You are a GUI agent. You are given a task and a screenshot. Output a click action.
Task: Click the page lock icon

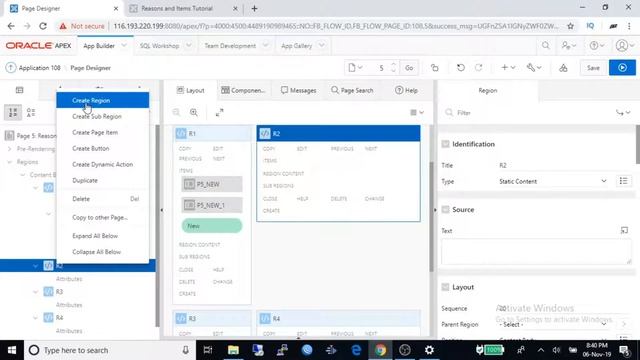(434, 68)
